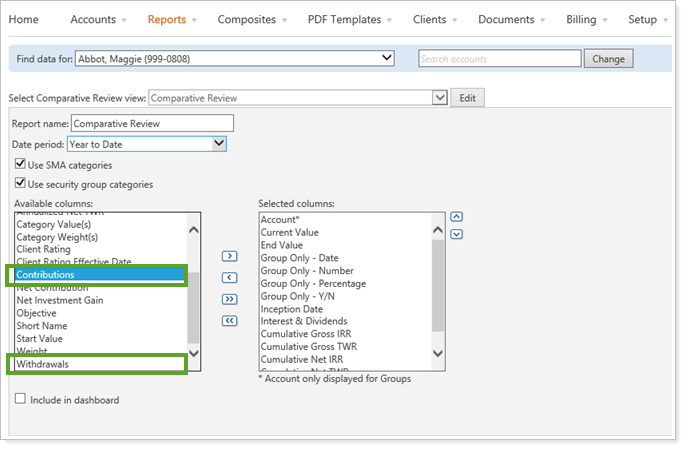This screenshot has height=449, width=685.
Task: Enable Include in dashboard checkbox
Action: click(x=20, y=400)
